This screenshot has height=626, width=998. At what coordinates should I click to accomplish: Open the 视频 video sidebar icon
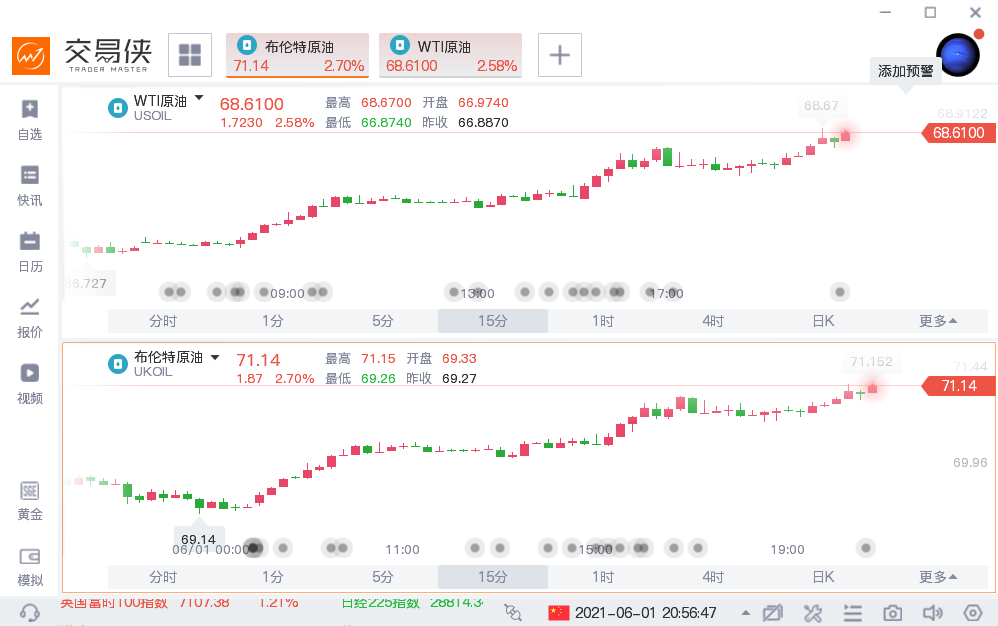29,384
